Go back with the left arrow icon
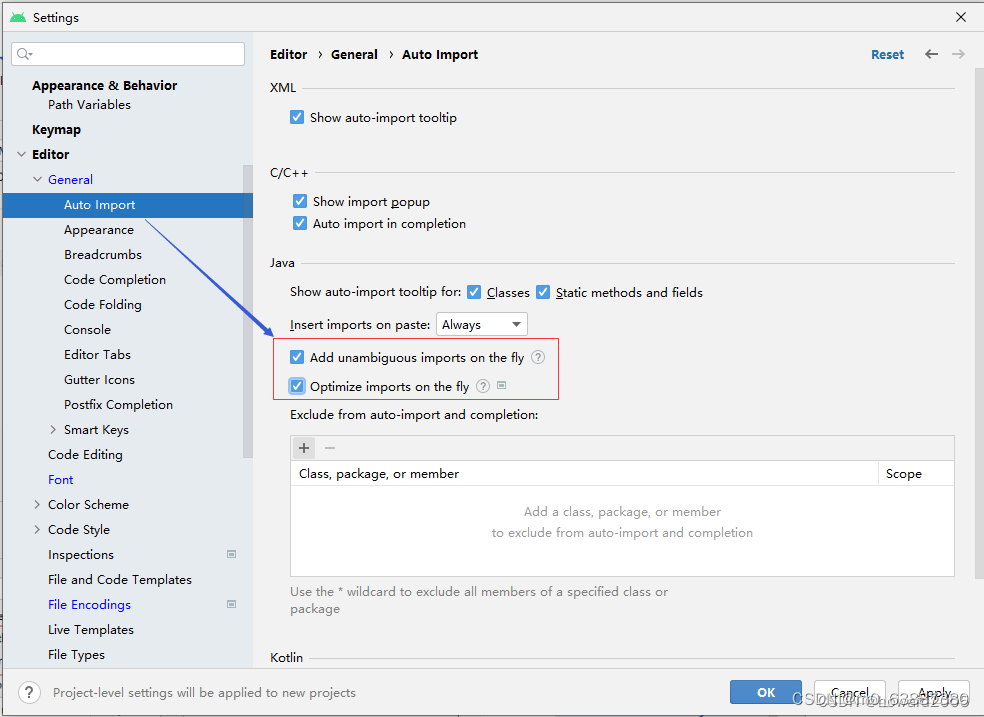 tap(931, 55)
